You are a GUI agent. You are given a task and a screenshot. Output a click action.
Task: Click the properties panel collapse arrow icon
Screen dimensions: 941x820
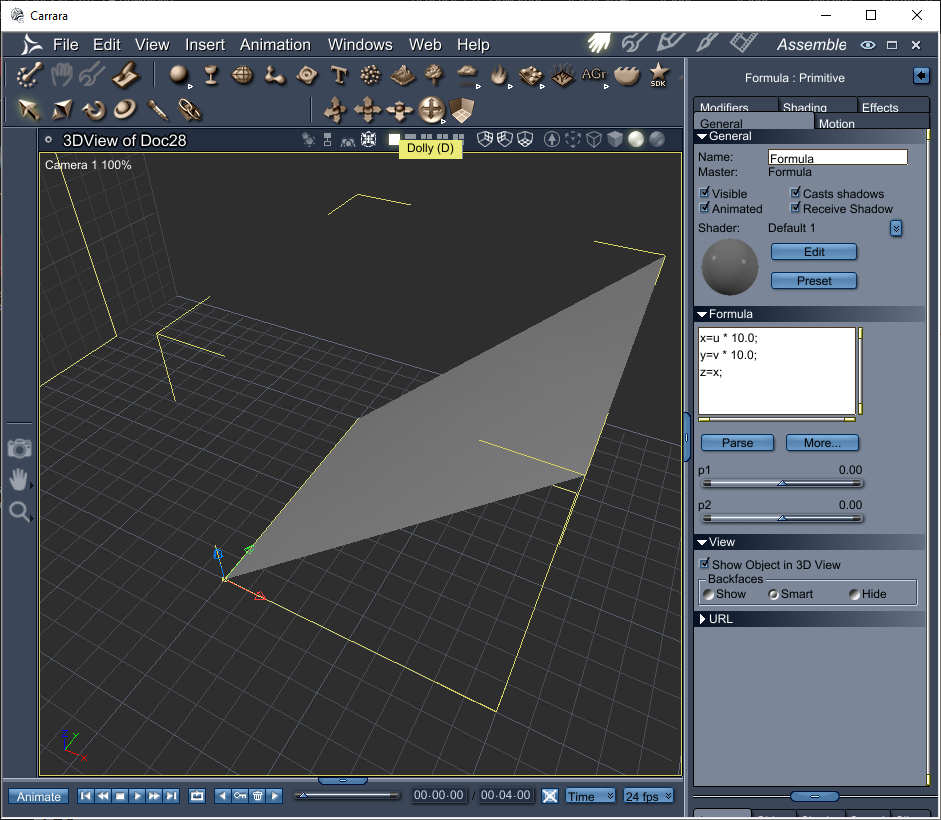click(x=920, y=76)
